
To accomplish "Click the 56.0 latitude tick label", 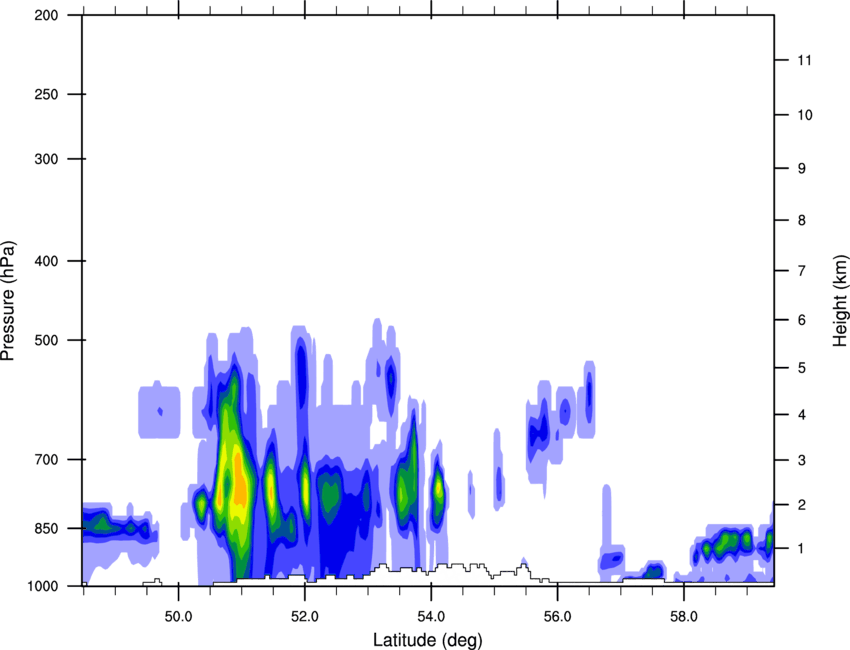I will click(x=557, y=617).
